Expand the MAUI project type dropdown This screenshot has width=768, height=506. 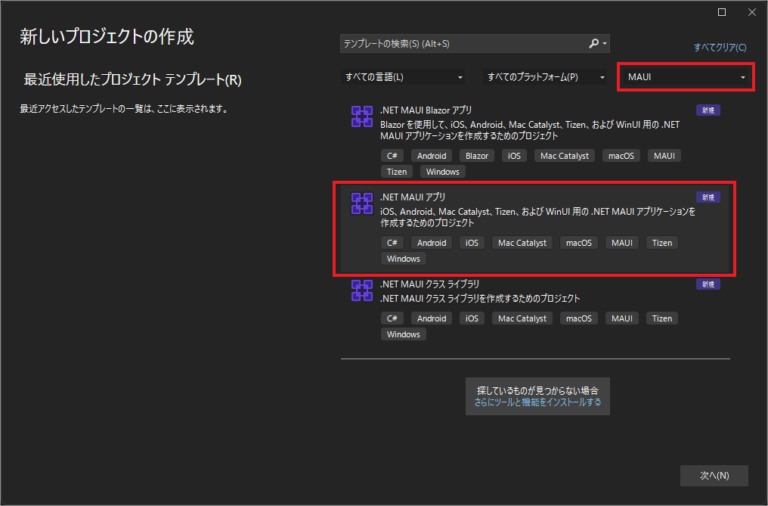(685, 77)
